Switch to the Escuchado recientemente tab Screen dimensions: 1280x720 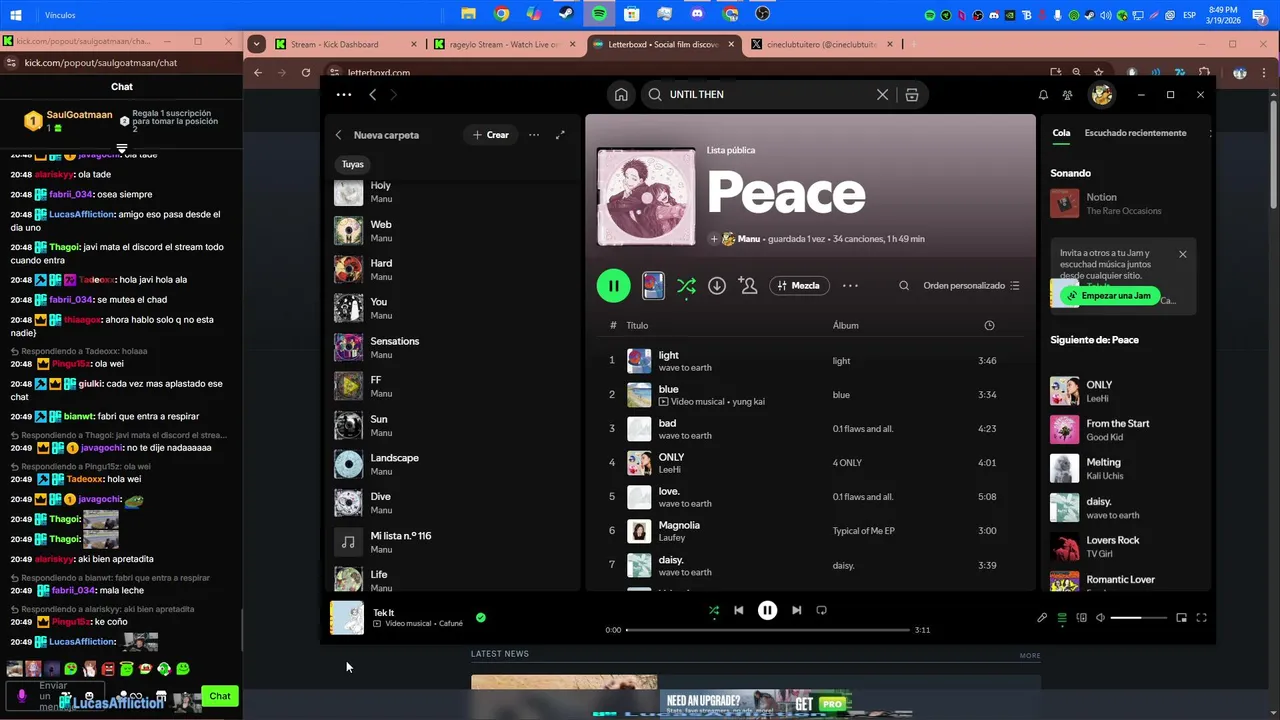pyautogui.click(x=1135, y=133)
